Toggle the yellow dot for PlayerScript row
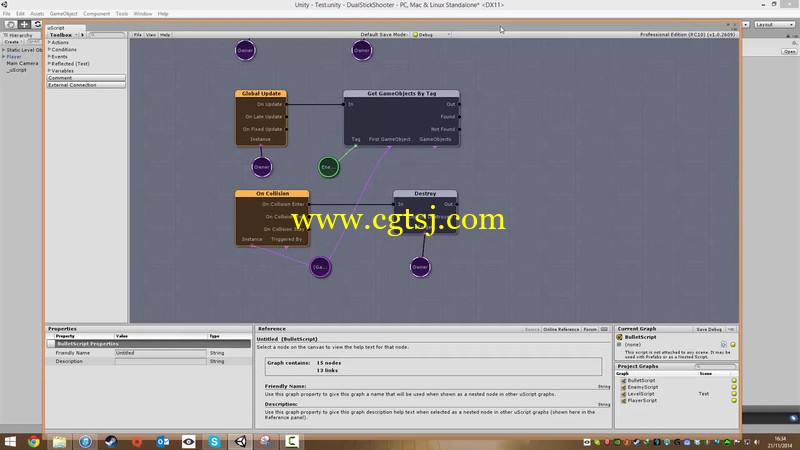Image resolution: width=800 pixels, height=450 pixels. [734, 401]
